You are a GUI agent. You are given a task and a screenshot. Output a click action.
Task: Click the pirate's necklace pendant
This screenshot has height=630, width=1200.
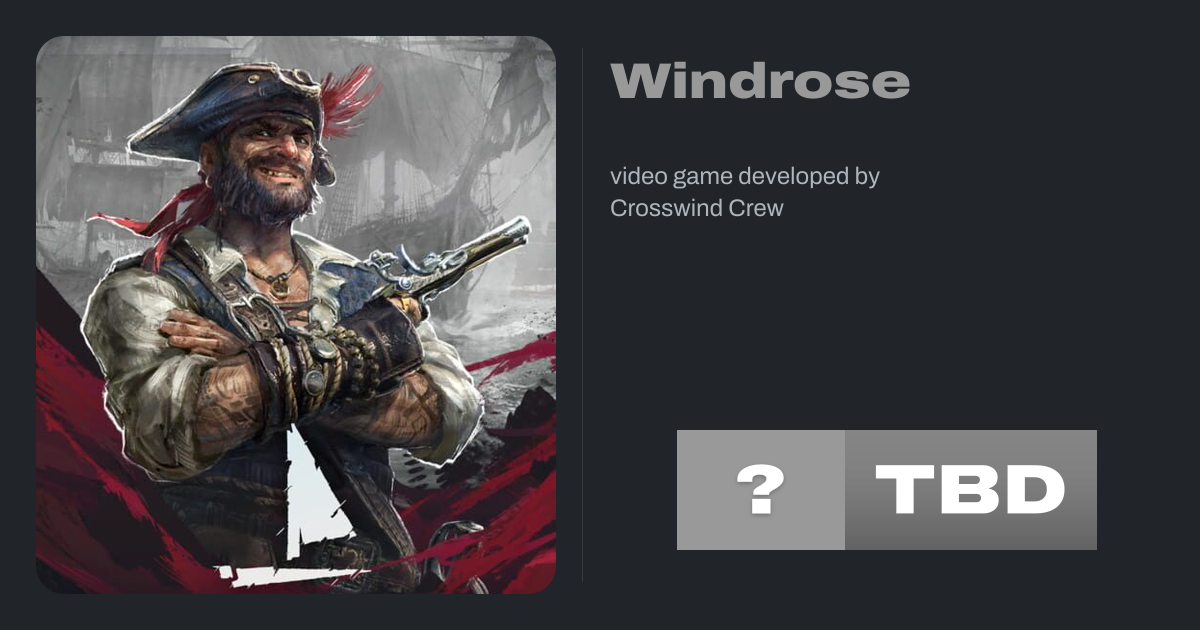[281, 284]
